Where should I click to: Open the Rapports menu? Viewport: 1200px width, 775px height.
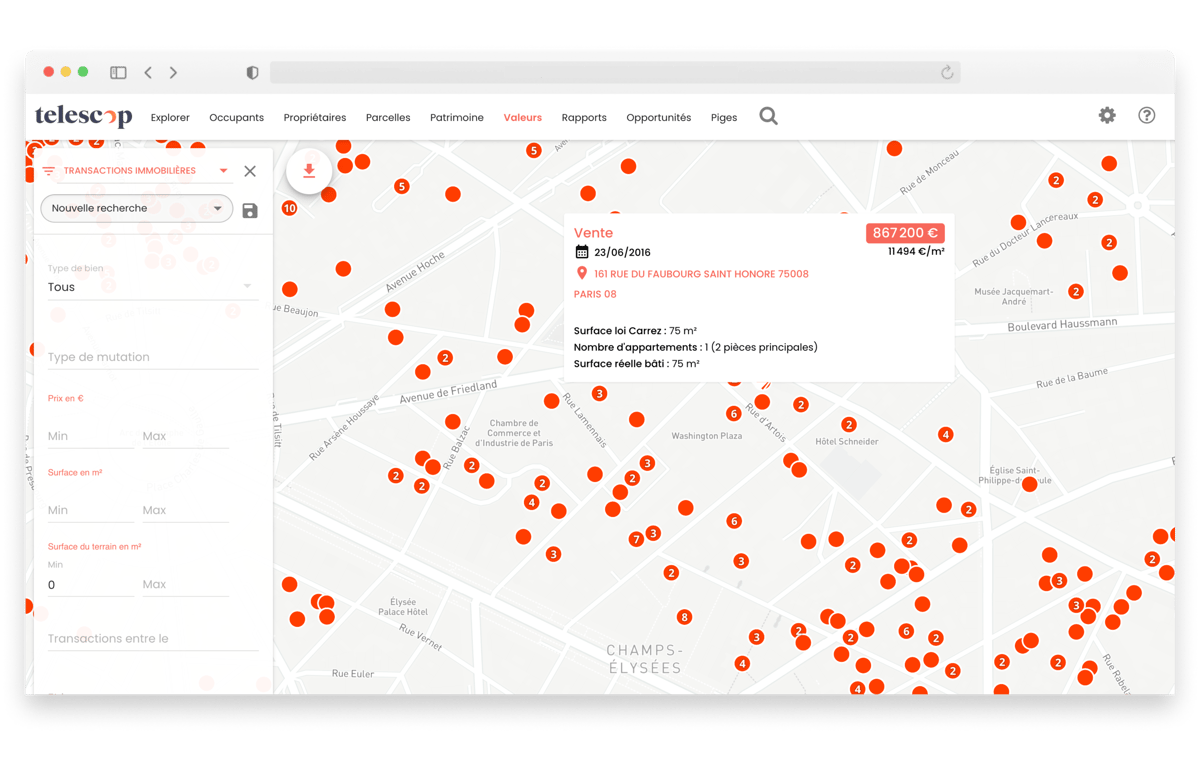pyautogui.click(x=584, y=117)
